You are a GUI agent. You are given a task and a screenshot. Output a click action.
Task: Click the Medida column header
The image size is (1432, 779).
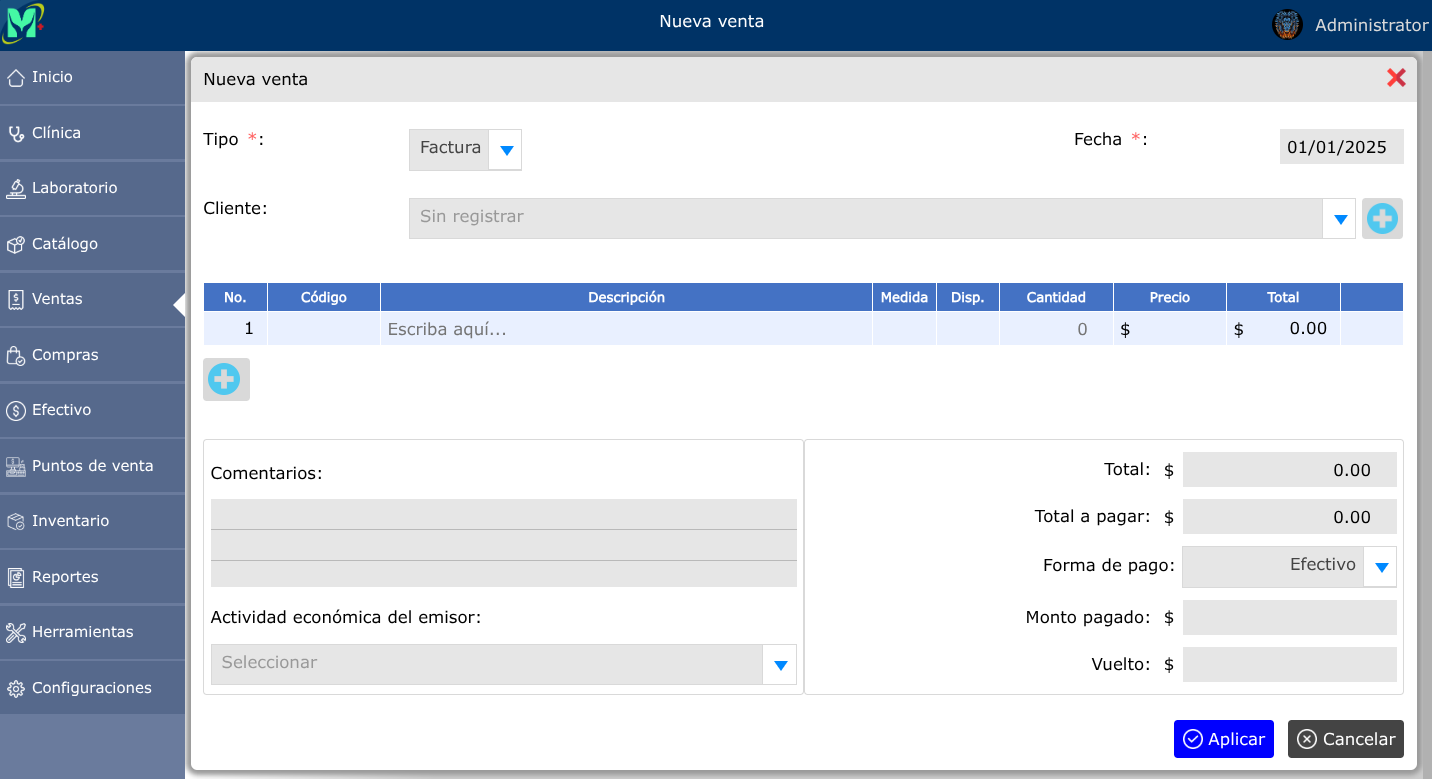click(x=904, y=297)
